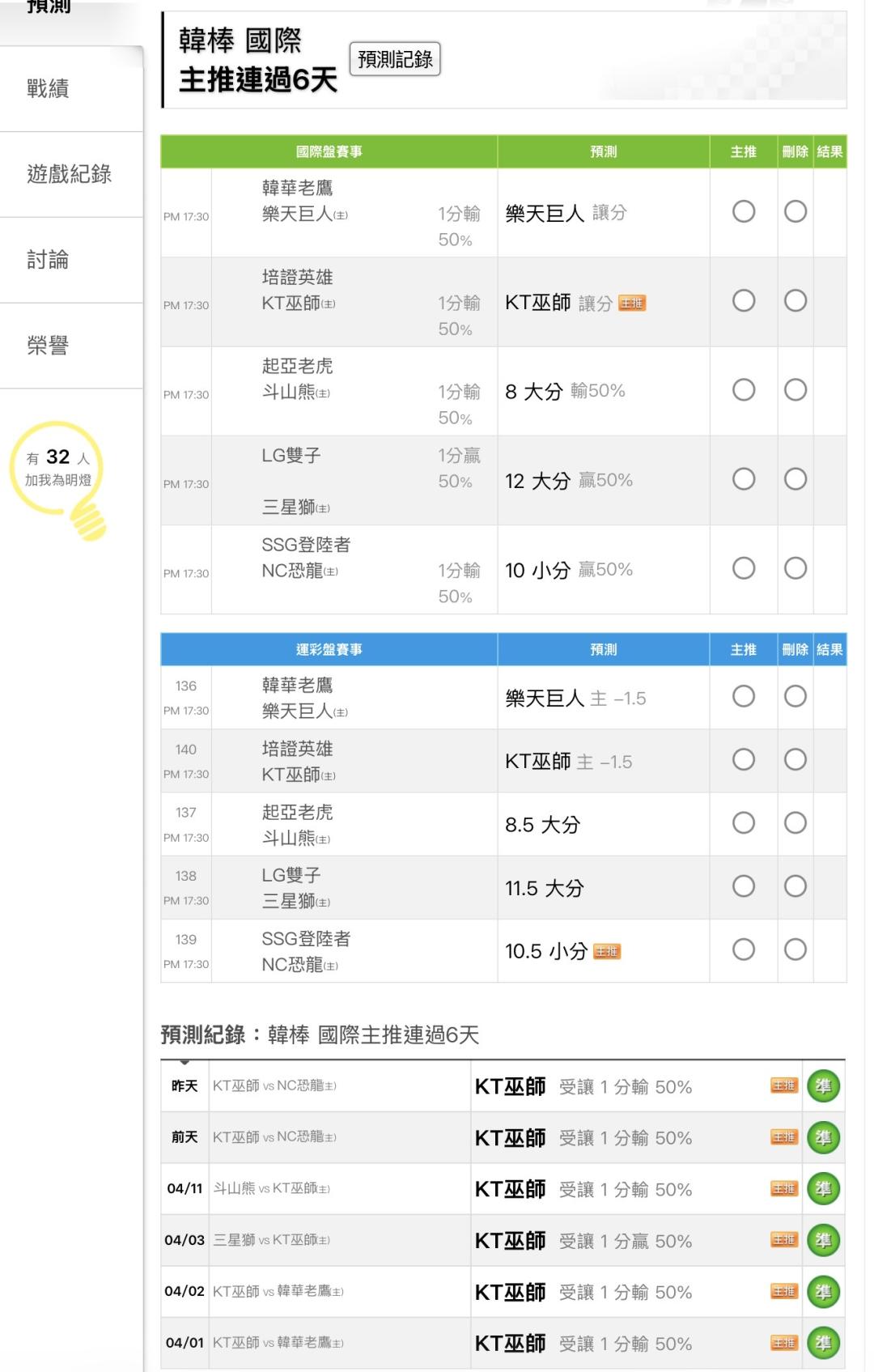874x1372 pixels.
Task: Switch to the 討論 sidebar tab
Action: (49, 260)
